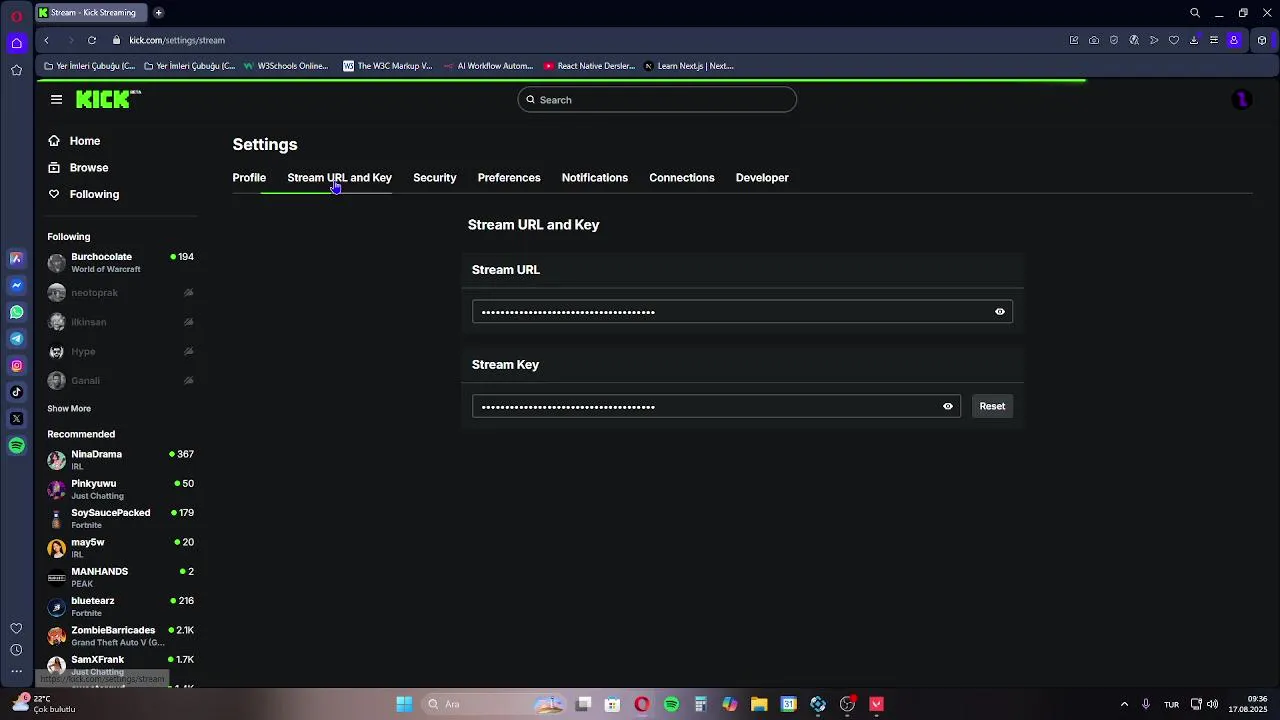Viewport: 1280px width, 720px height.
Task: Open the Preferences tab
Action: pos(509,178)
